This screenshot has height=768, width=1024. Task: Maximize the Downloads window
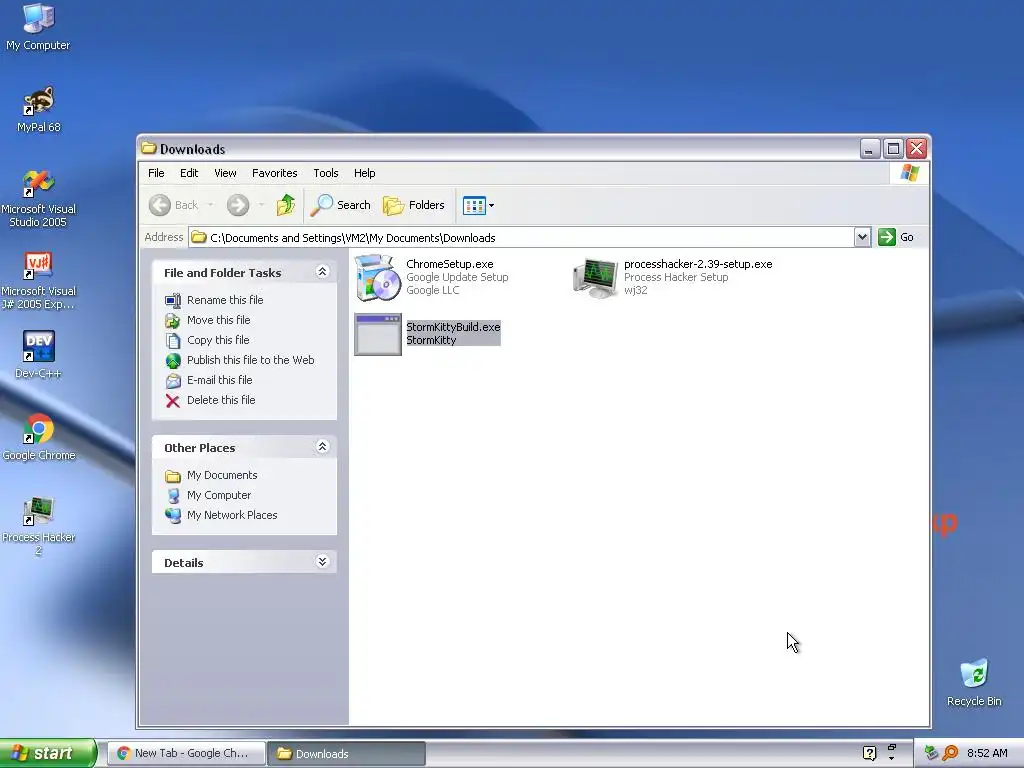[893, 149]
